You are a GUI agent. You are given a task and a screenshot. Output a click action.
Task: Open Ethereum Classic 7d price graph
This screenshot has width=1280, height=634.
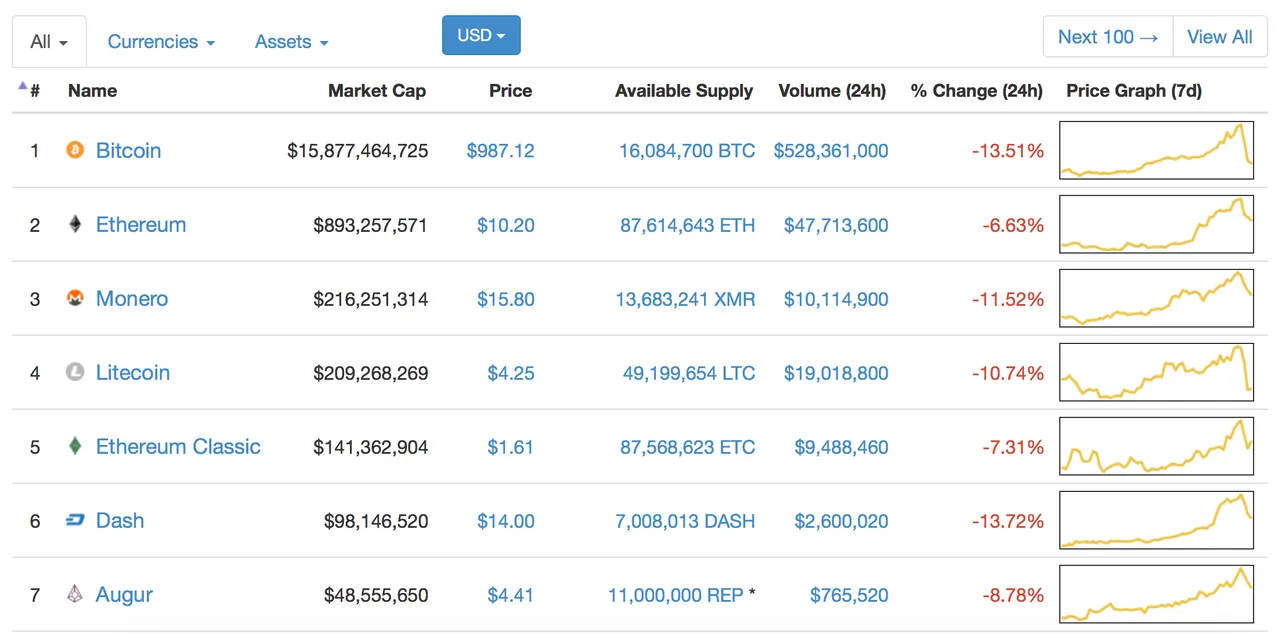pos(1156,446)
